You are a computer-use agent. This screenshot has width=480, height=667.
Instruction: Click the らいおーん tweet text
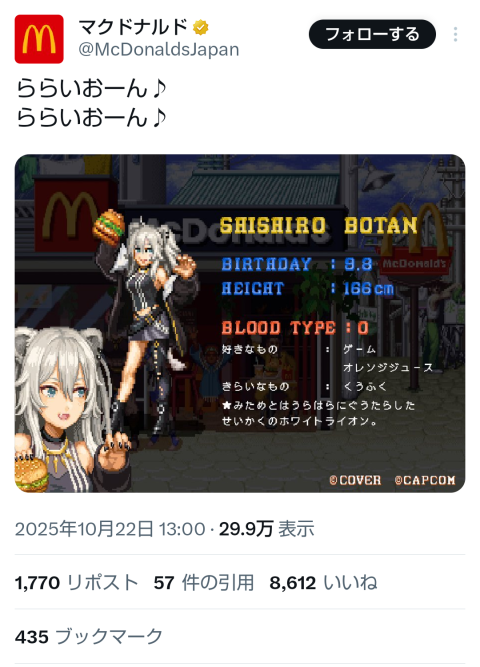91,103
